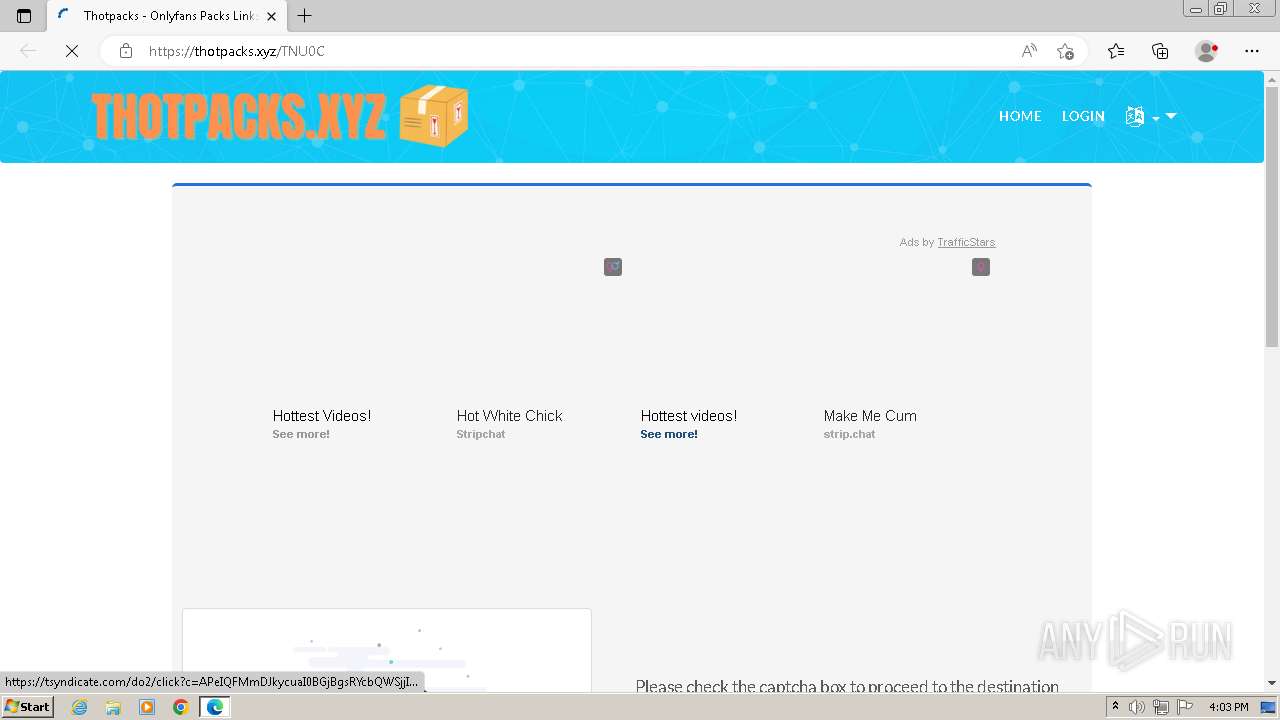
Task: Close the Thotpacks browser tab
Action: point(271,16)
